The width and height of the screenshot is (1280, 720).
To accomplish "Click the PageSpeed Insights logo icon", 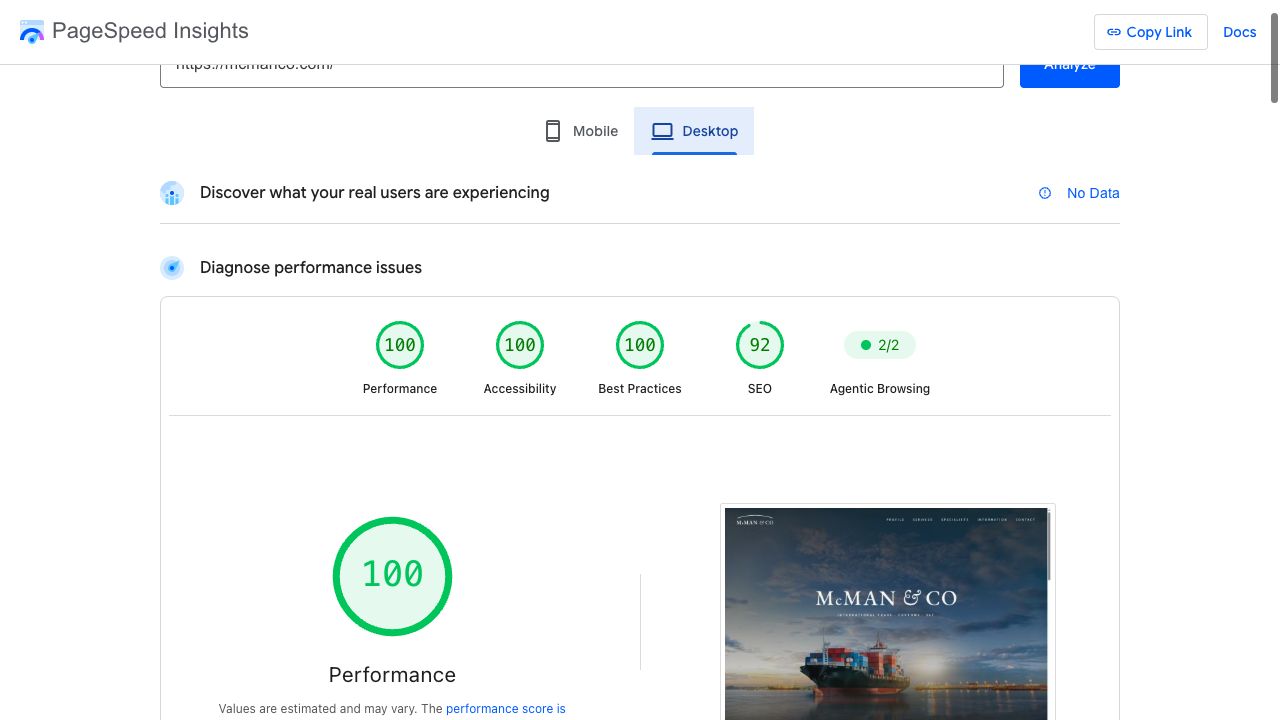I will click(32, 32).
